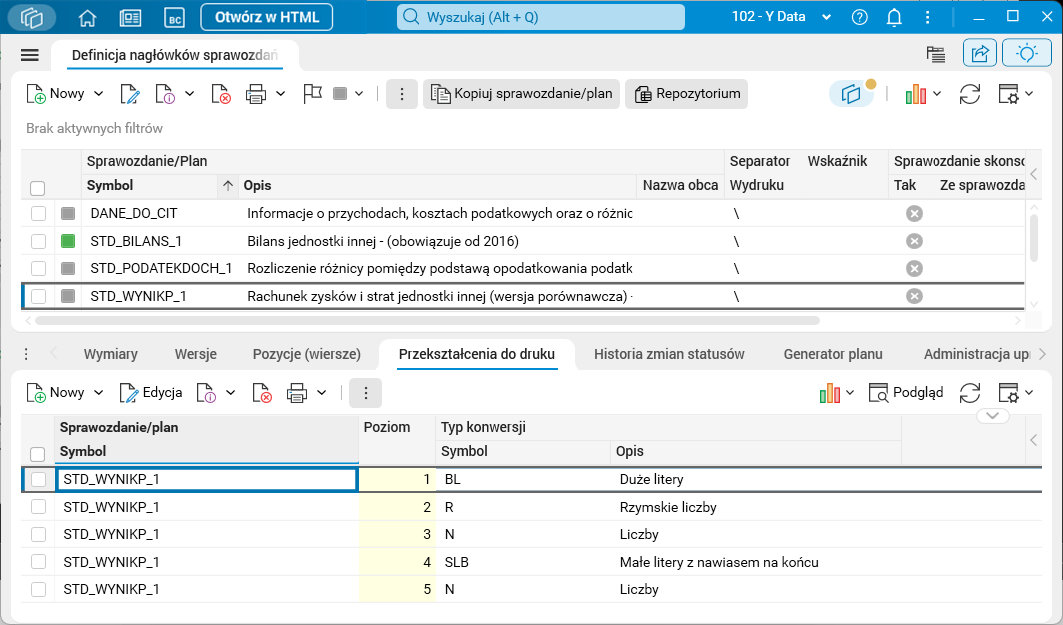Click the application logo icon

tap(32, 18)
